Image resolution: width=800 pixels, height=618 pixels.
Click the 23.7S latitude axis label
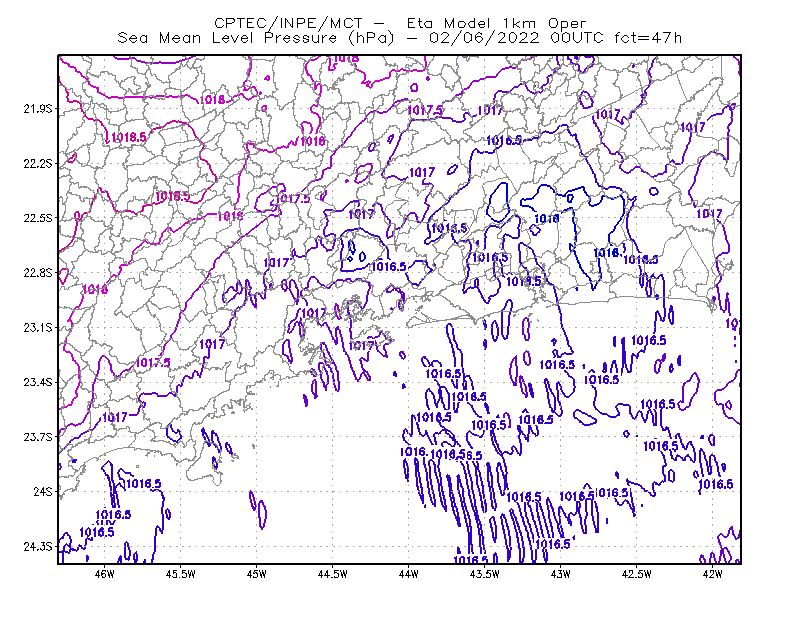coord(37,437)
